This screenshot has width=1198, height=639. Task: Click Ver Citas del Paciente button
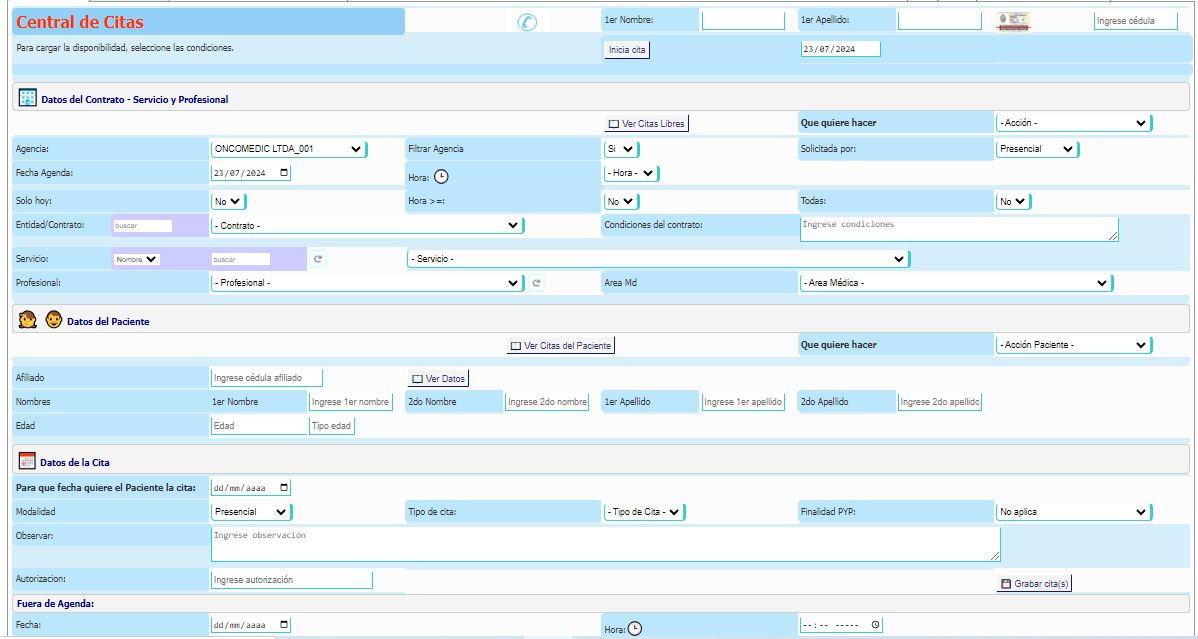pos(560,345)
